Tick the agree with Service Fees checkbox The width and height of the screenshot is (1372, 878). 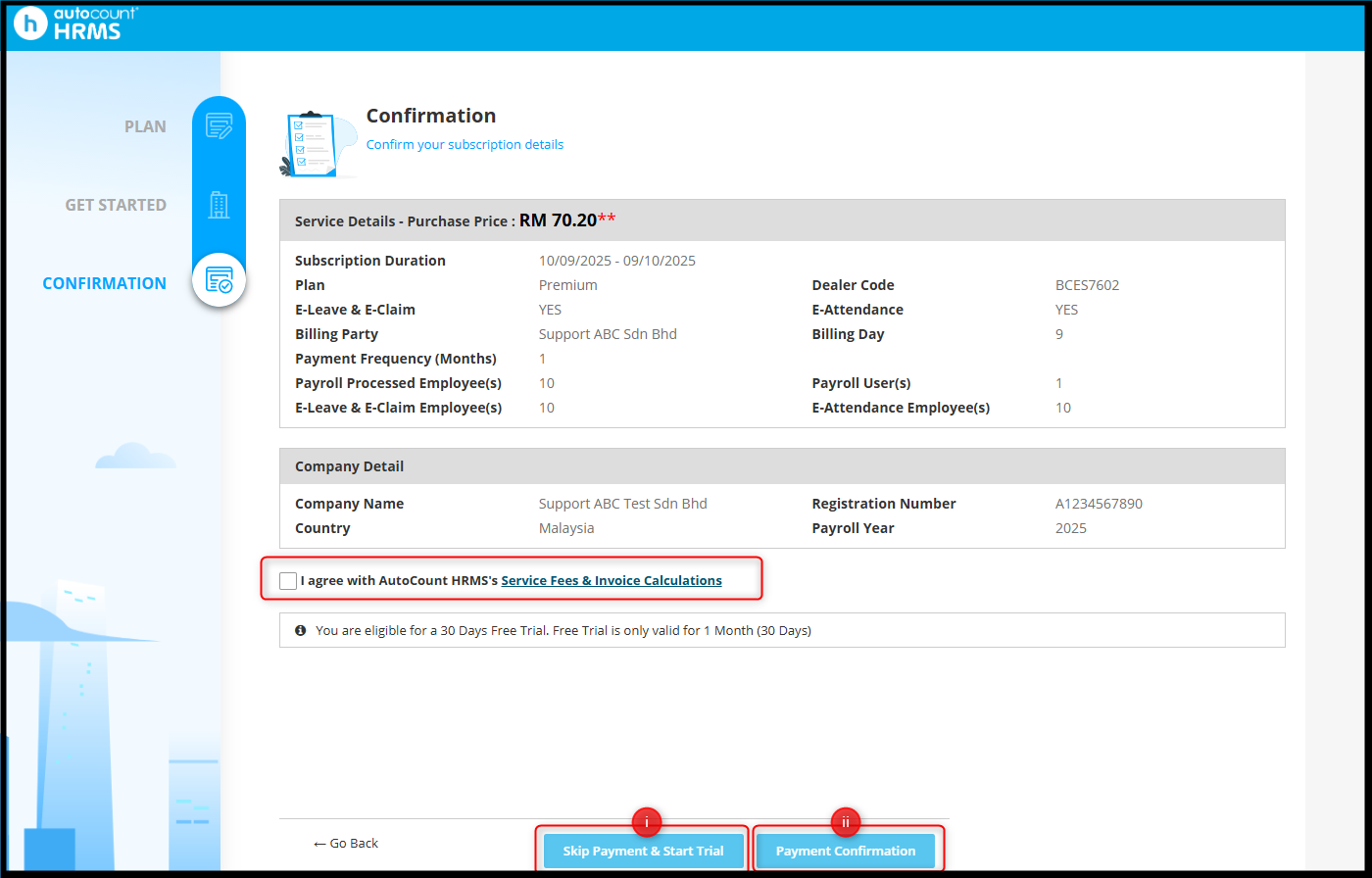[287, 581]
